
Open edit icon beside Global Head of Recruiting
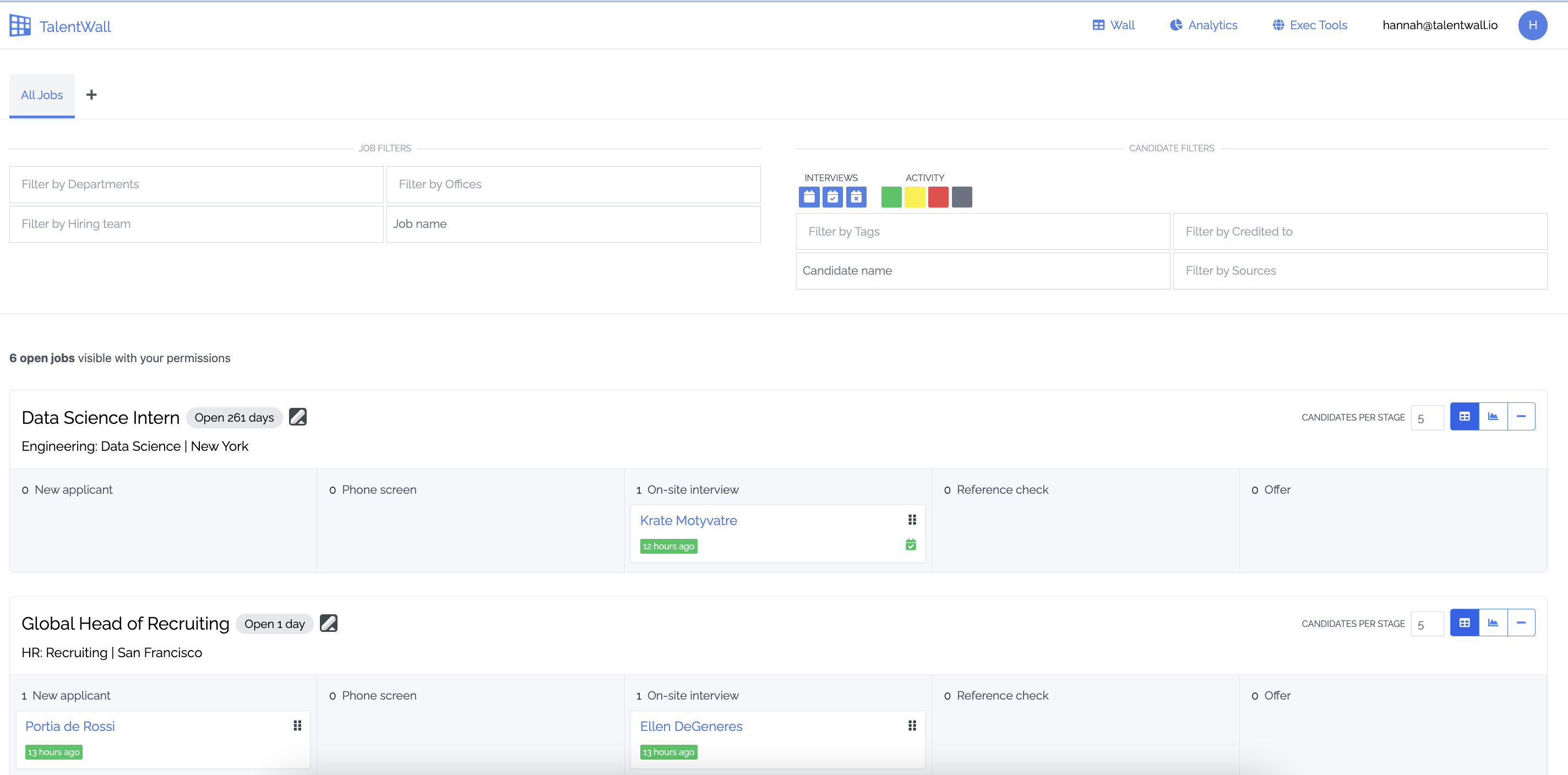coord(328,623)
